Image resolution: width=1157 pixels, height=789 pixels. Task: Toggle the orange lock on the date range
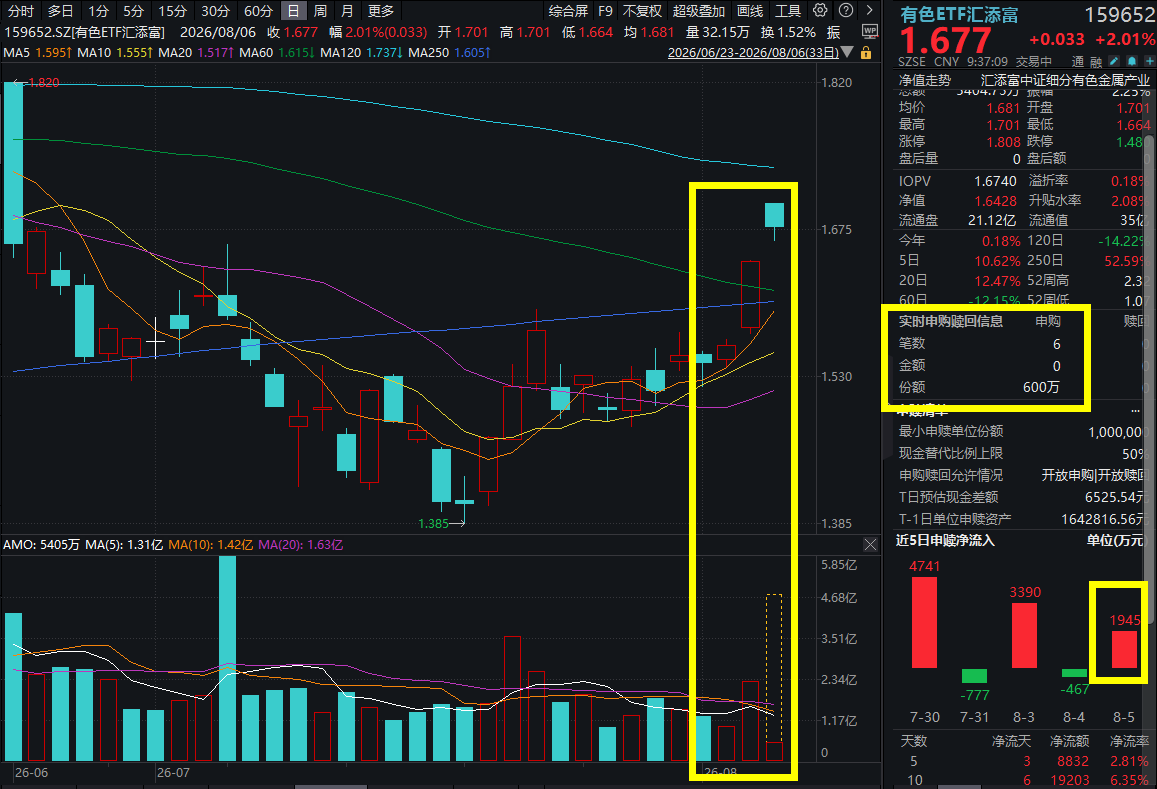click(x=866, y=53)
